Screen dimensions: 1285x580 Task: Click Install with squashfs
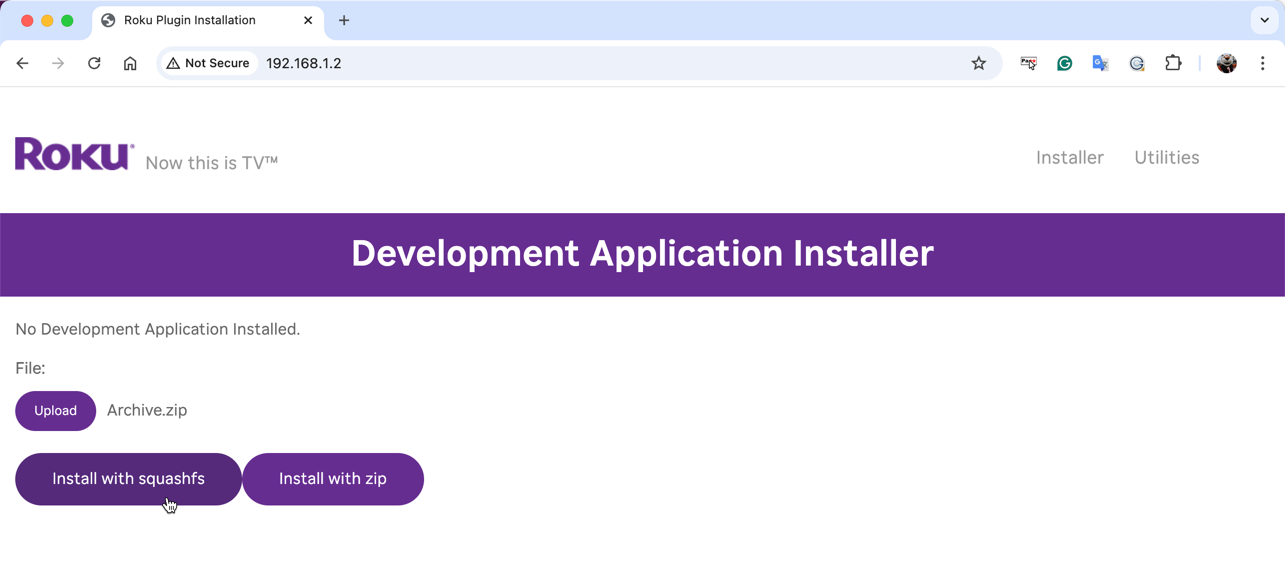click(x=128, y=479)
